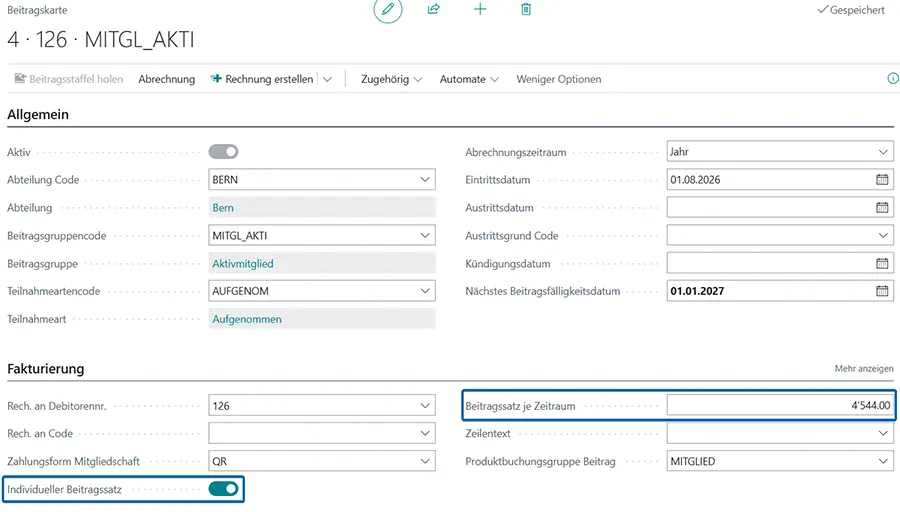Open Beitragsgruppencode dropdown
Viewport: 900px width, 512px height.
425,235
